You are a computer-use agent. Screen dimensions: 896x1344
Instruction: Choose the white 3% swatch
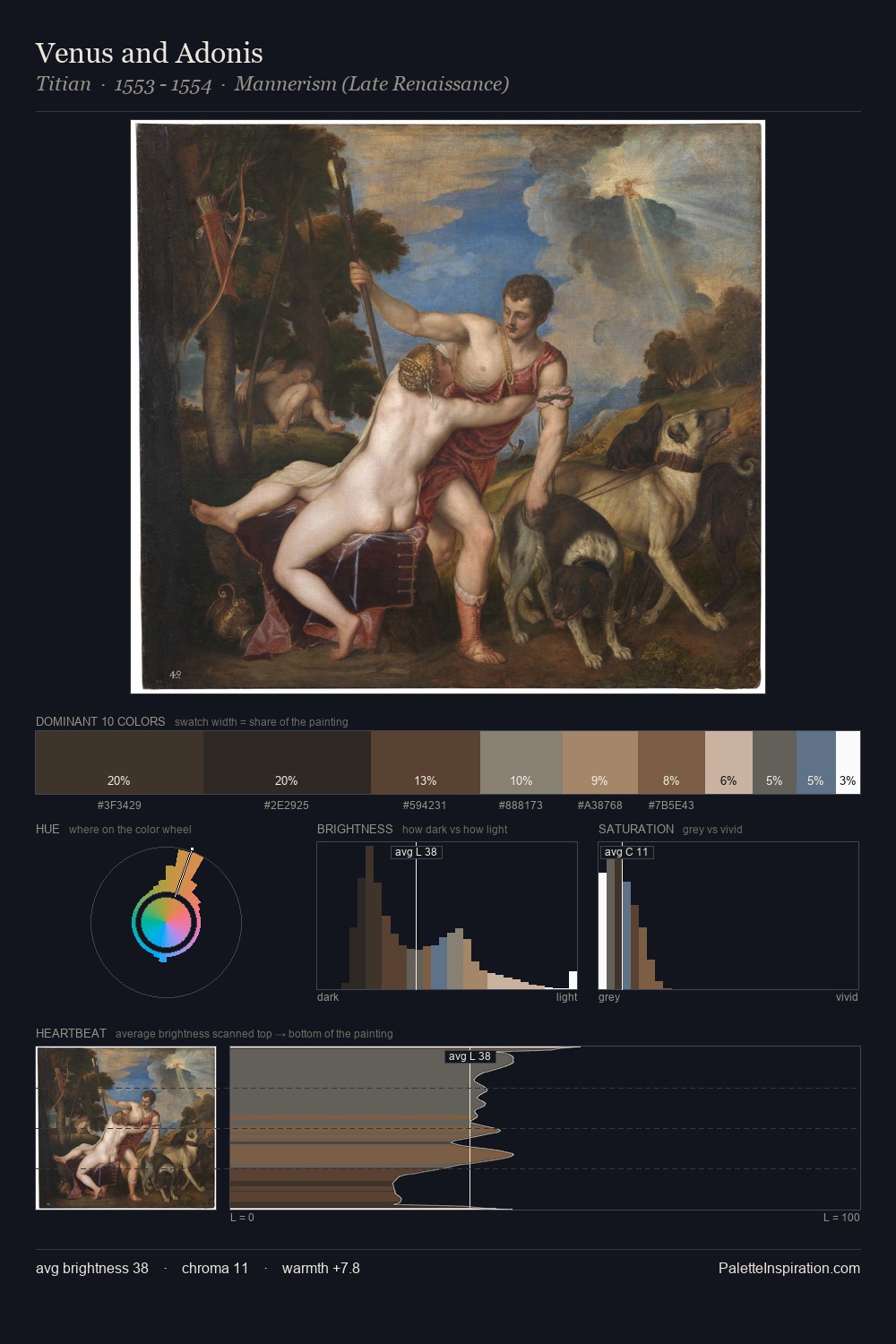pyautogui.click(x=848, y=762)
